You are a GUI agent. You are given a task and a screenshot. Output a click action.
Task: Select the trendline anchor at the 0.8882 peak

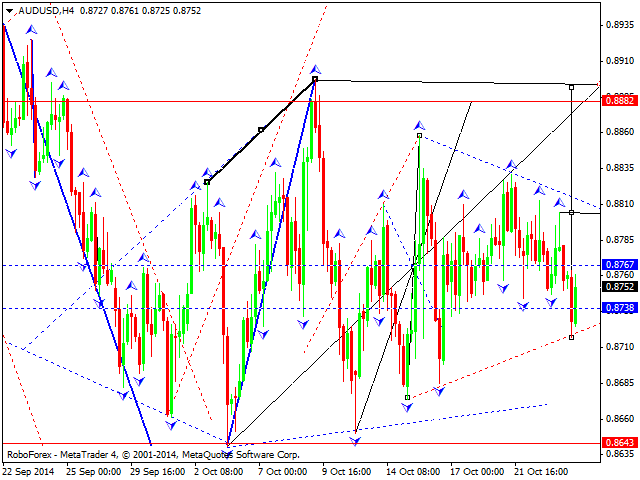click(315, 78)
